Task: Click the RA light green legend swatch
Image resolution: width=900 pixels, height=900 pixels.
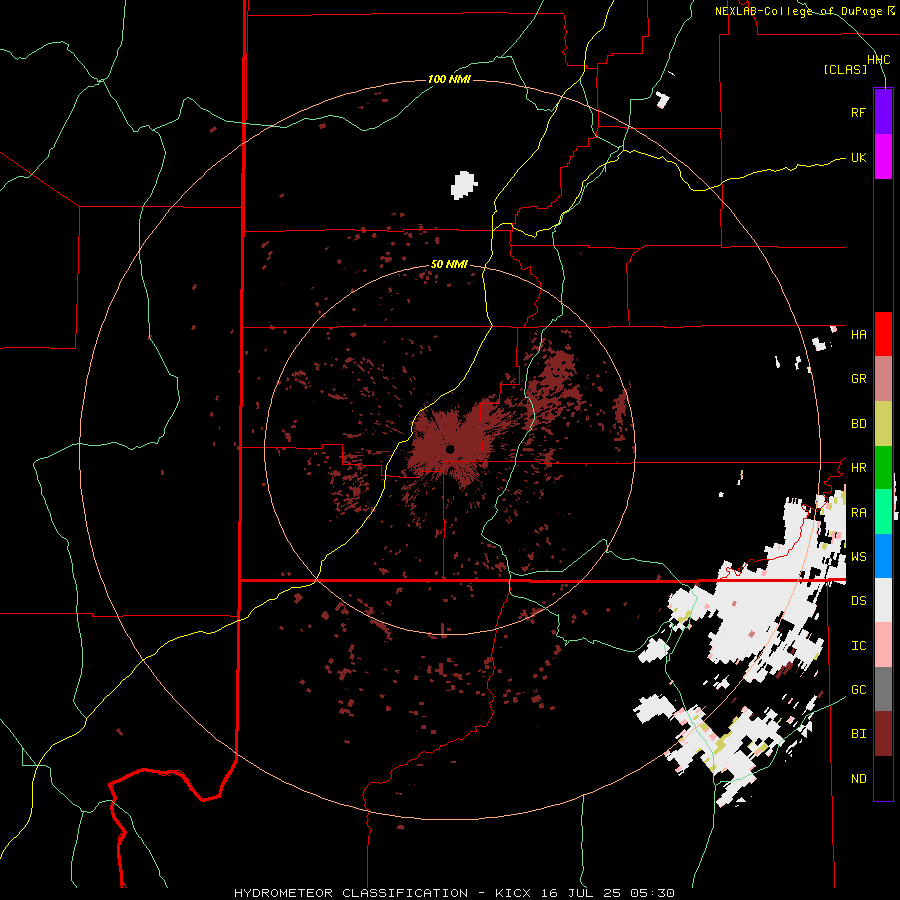Action: [883, 512]
